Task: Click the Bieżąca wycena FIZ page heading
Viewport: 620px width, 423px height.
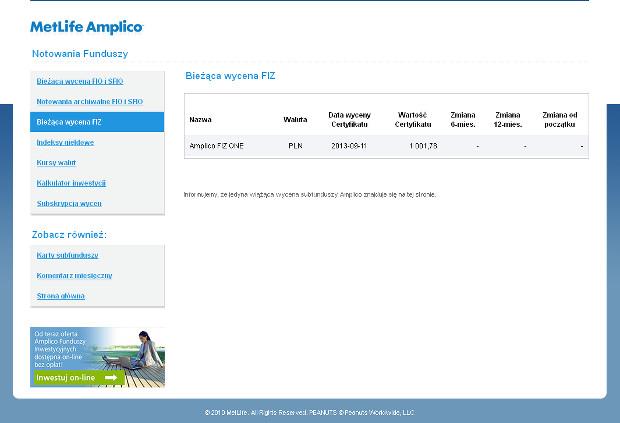Action: tap(230, 76)
